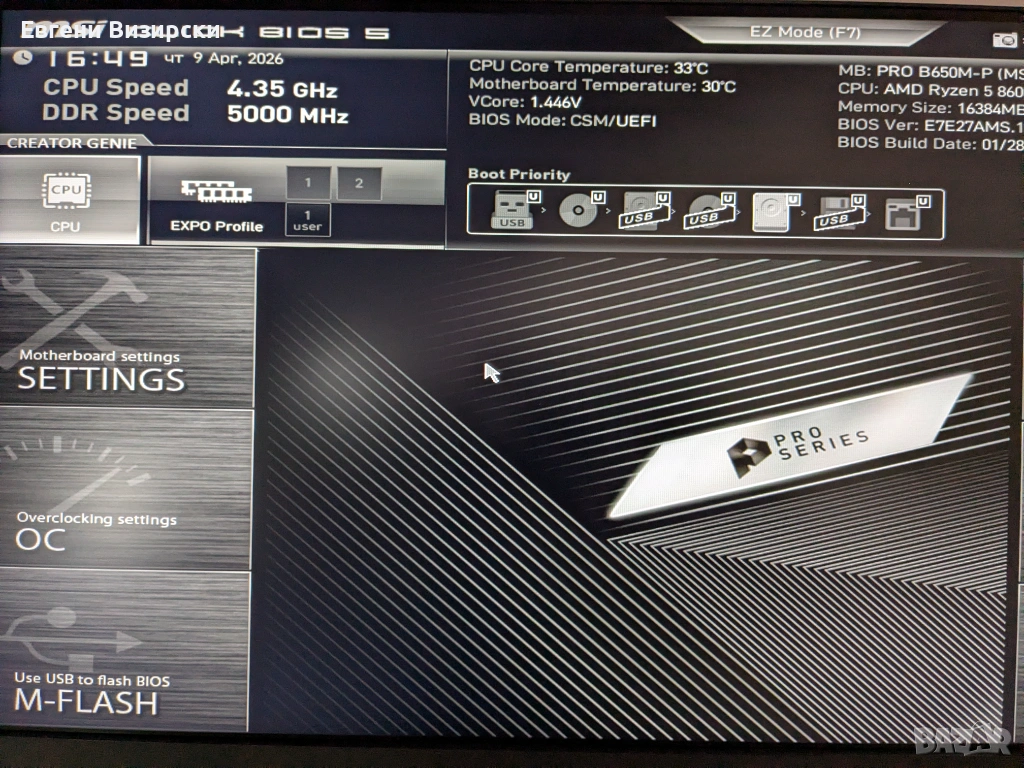
Task: Select USB floppy boot device
Action: [840, 212]
